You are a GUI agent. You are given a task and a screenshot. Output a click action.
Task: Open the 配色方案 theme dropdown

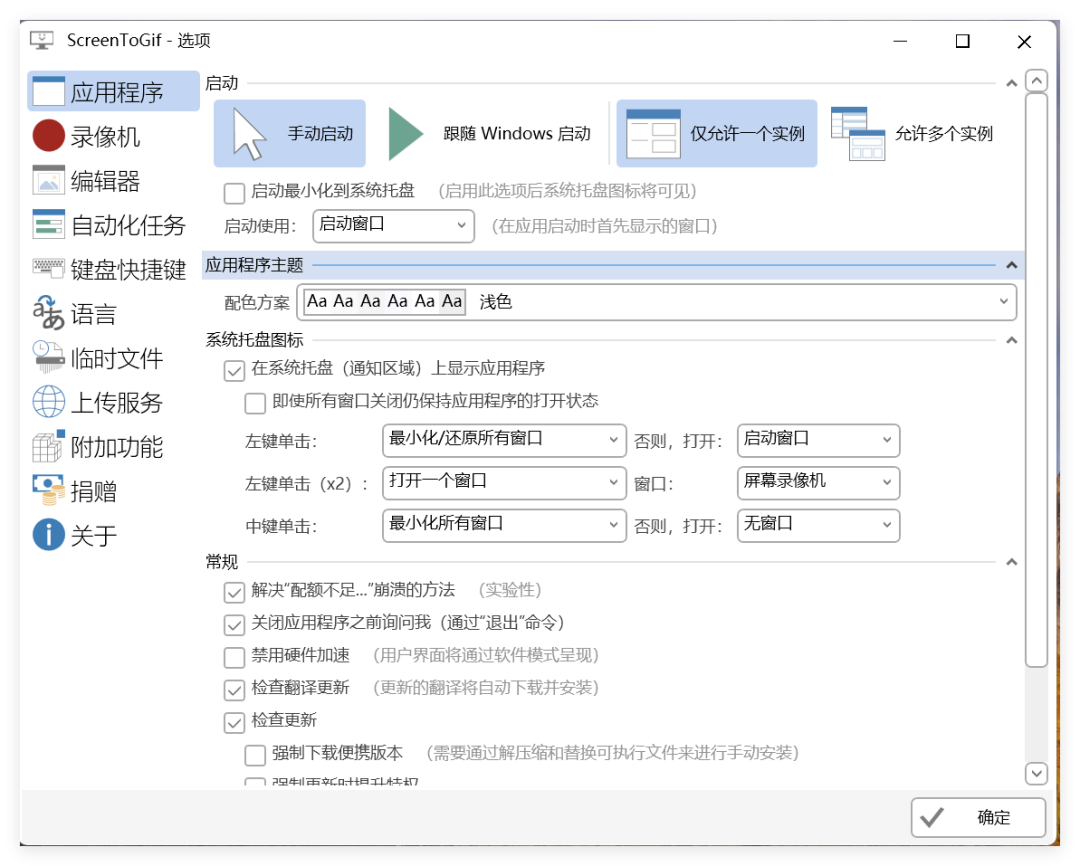[656, 302]
